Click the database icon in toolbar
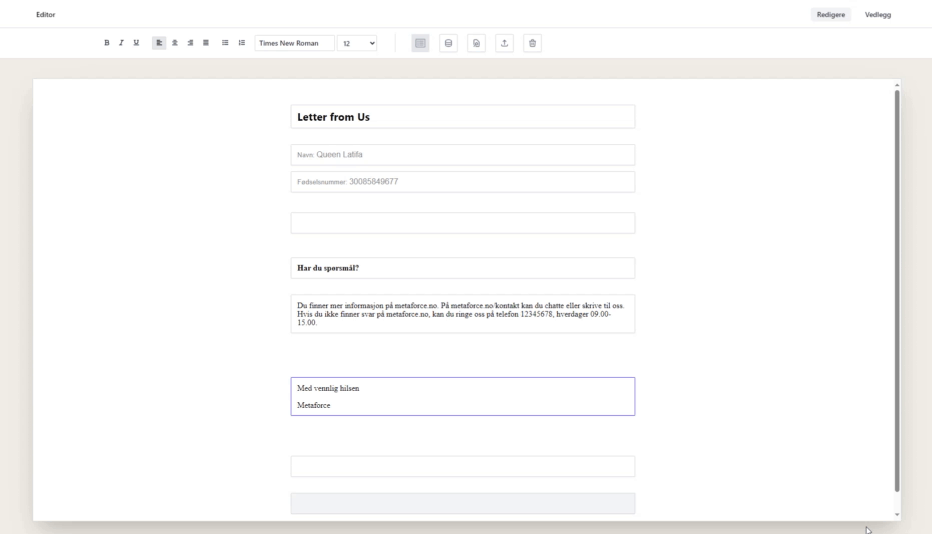 tap(448, 43)
